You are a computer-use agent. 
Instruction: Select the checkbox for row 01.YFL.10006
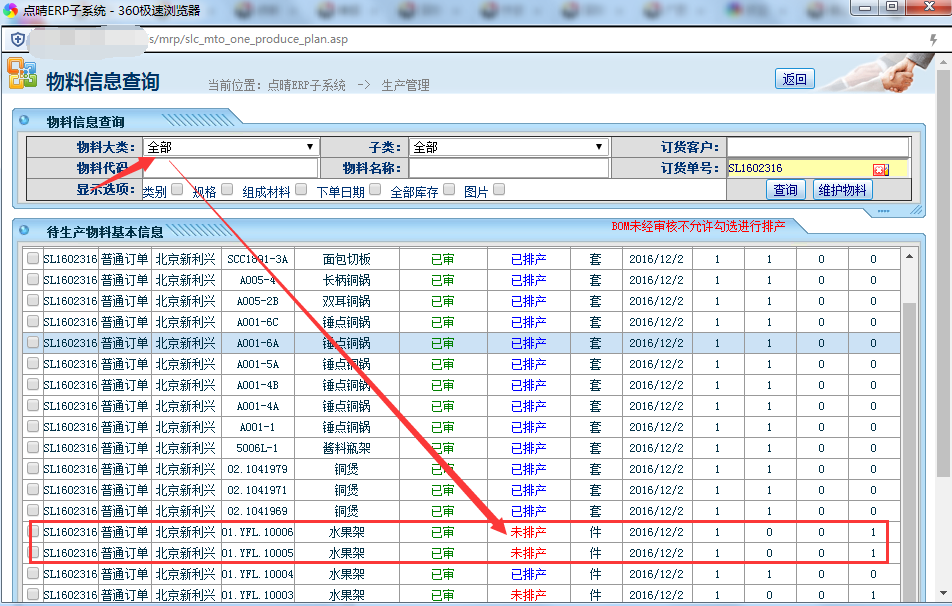pos(33,532)
